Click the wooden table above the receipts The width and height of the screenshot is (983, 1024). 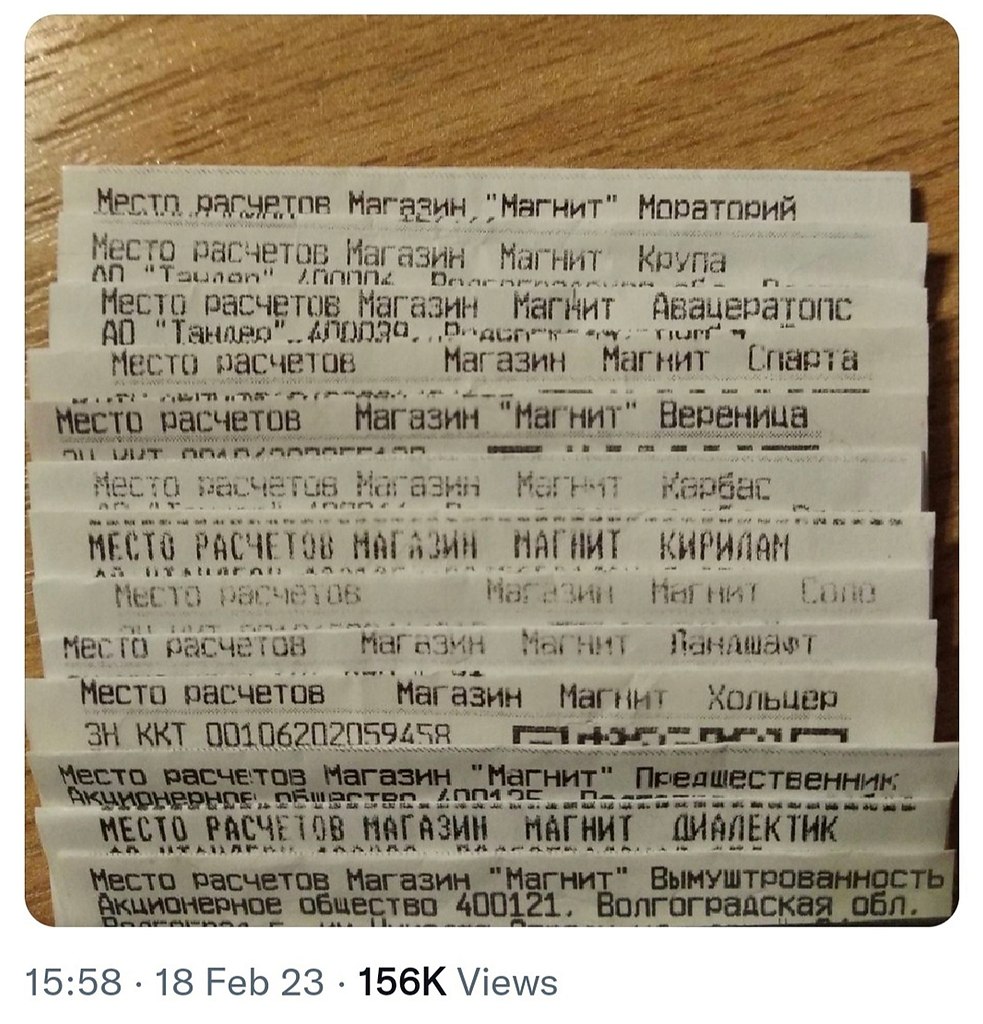[490, 90]
